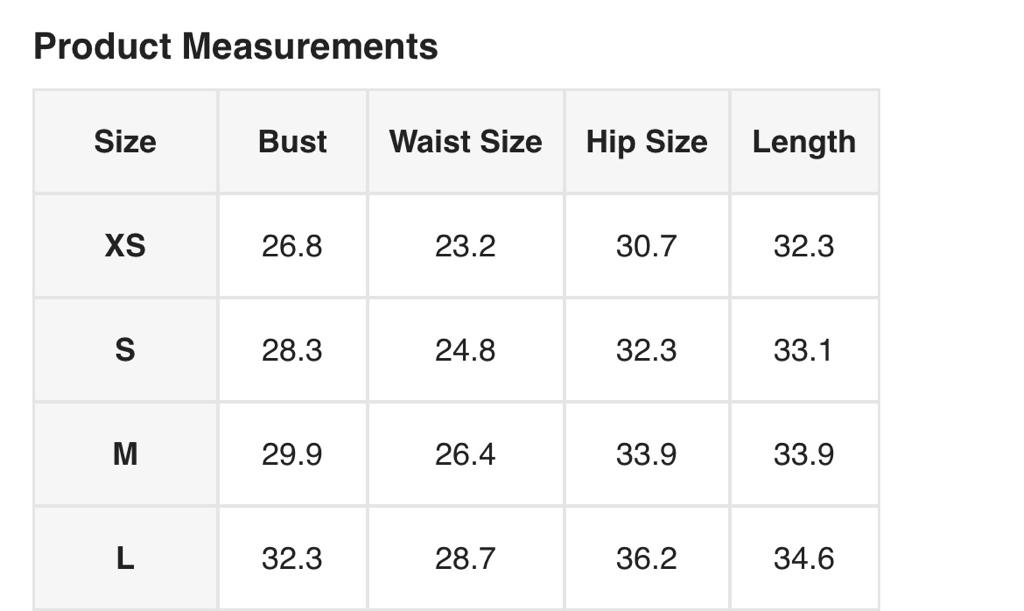Select the L length value 34.6
The width and height of the screenshot is (1024, 611).
click(804, 558)
